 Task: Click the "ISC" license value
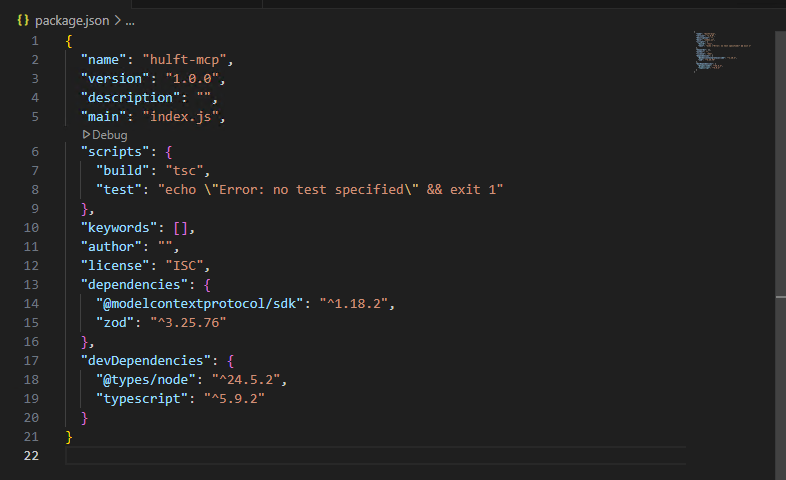184,266
